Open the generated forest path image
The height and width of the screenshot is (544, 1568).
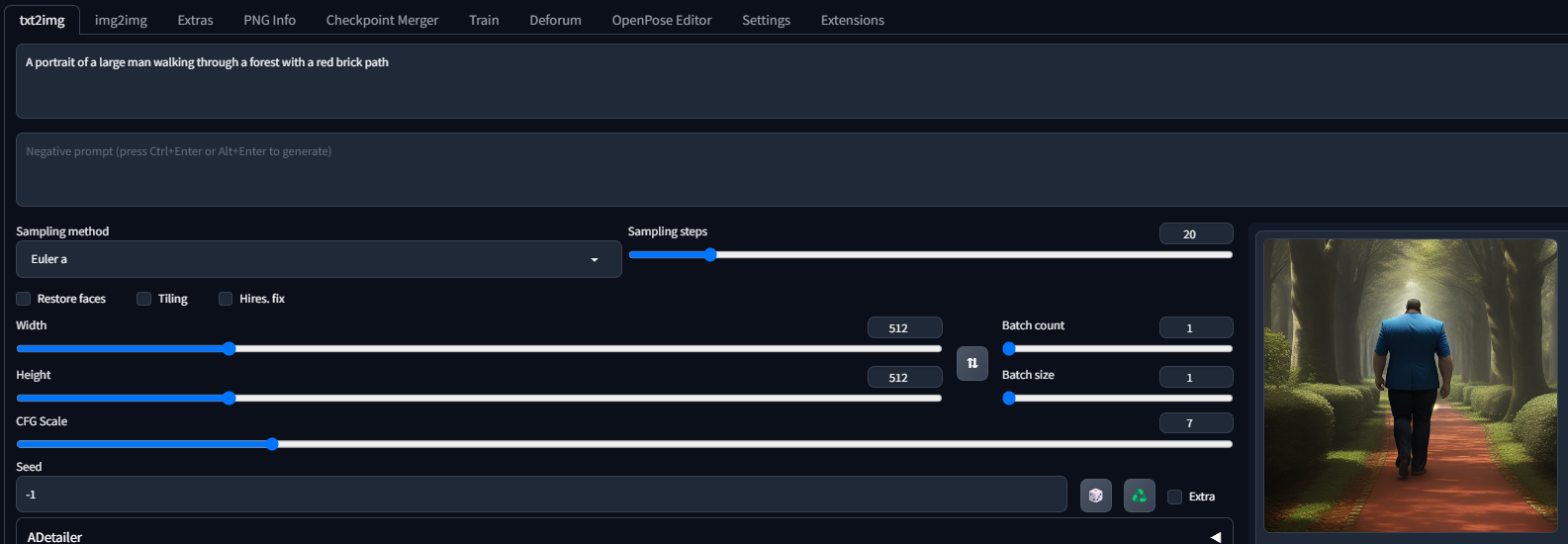click(1411, 386)
